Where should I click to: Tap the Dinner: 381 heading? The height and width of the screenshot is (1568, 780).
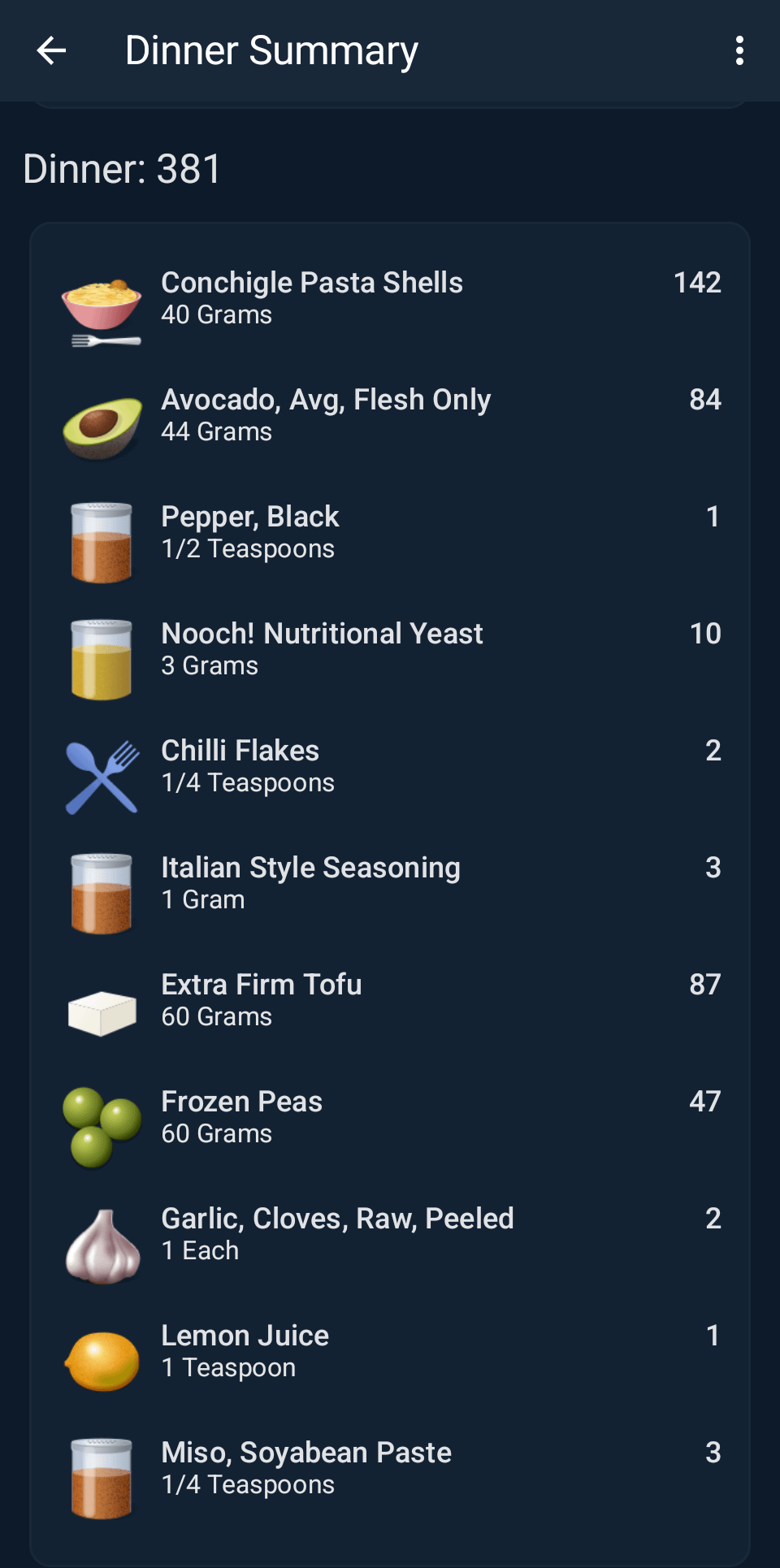[122, 169]
